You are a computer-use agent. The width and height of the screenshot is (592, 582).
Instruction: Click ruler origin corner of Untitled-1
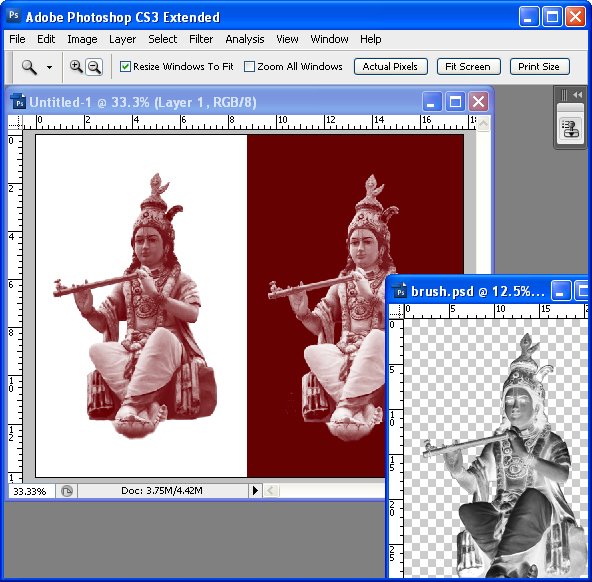tap(15, 122)
